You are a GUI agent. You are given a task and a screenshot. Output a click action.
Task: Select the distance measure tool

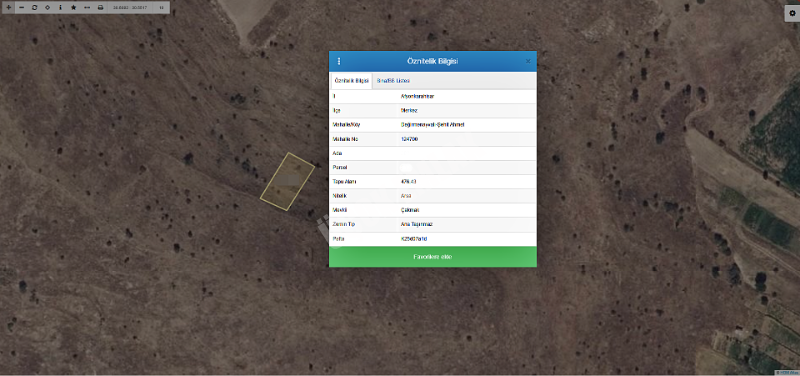pos(87,8)
